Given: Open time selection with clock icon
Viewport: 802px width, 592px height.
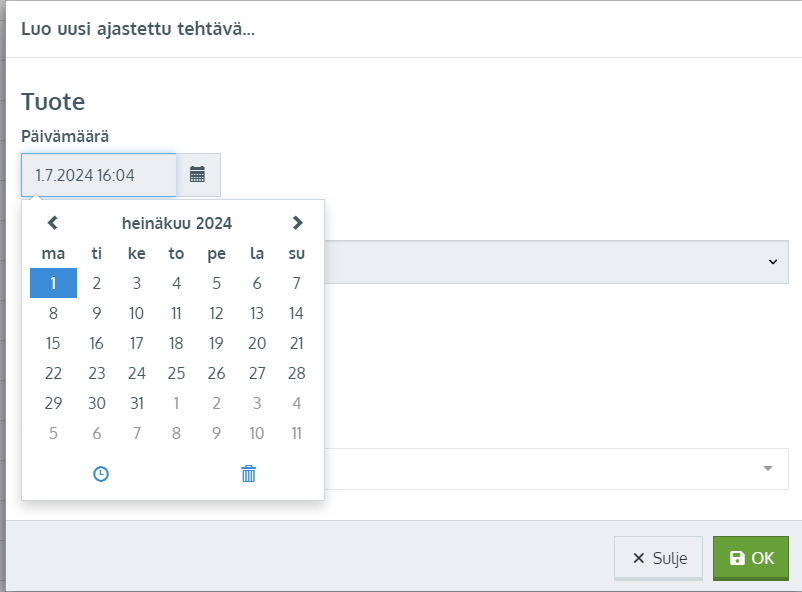Looking at the screenshot, I should pyautogui.click(x=101, y=474).
